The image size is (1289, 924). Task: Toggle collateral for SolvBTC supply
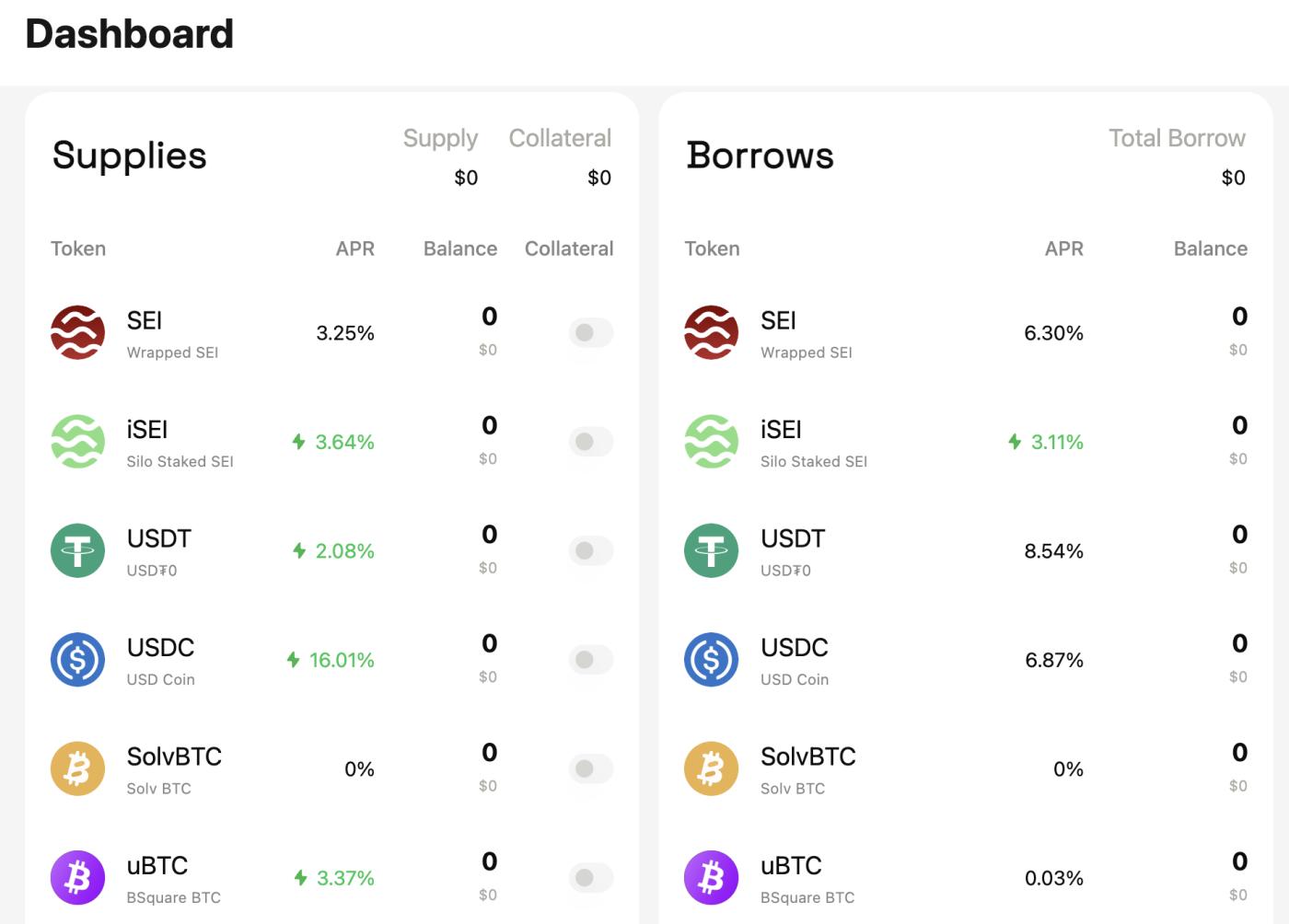pyautogui.click(x=590, y=768)
